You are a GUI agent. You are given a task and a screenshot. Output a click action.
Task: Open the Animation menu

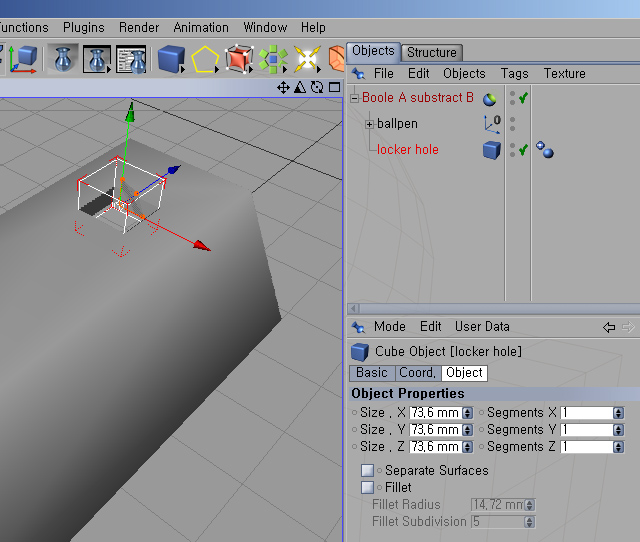click(x=201, y=27)
